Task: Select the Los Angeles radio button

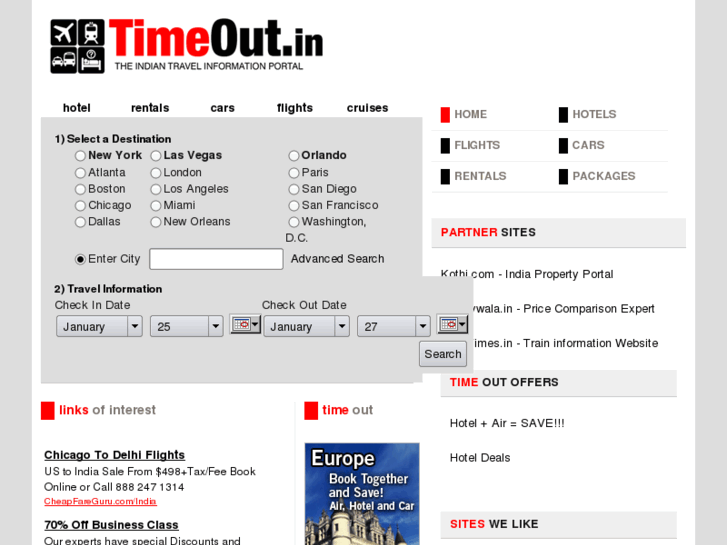Action: (156, 189)
